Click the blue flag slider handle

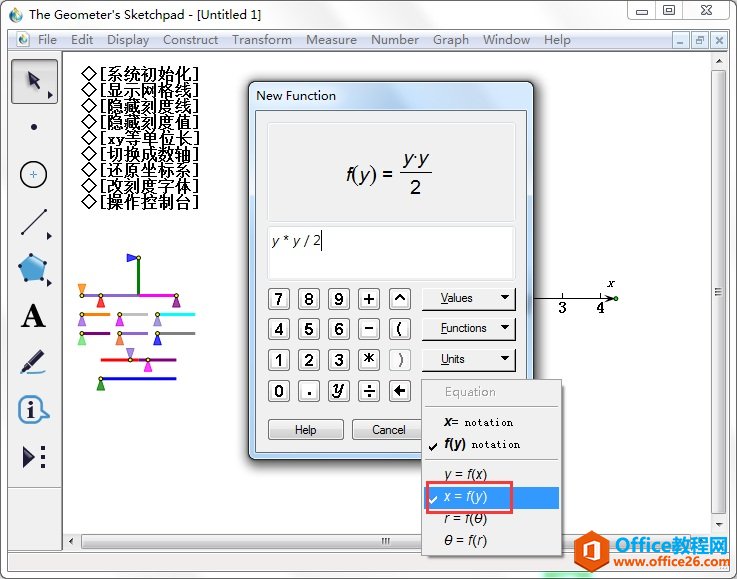tap(132, 258)
